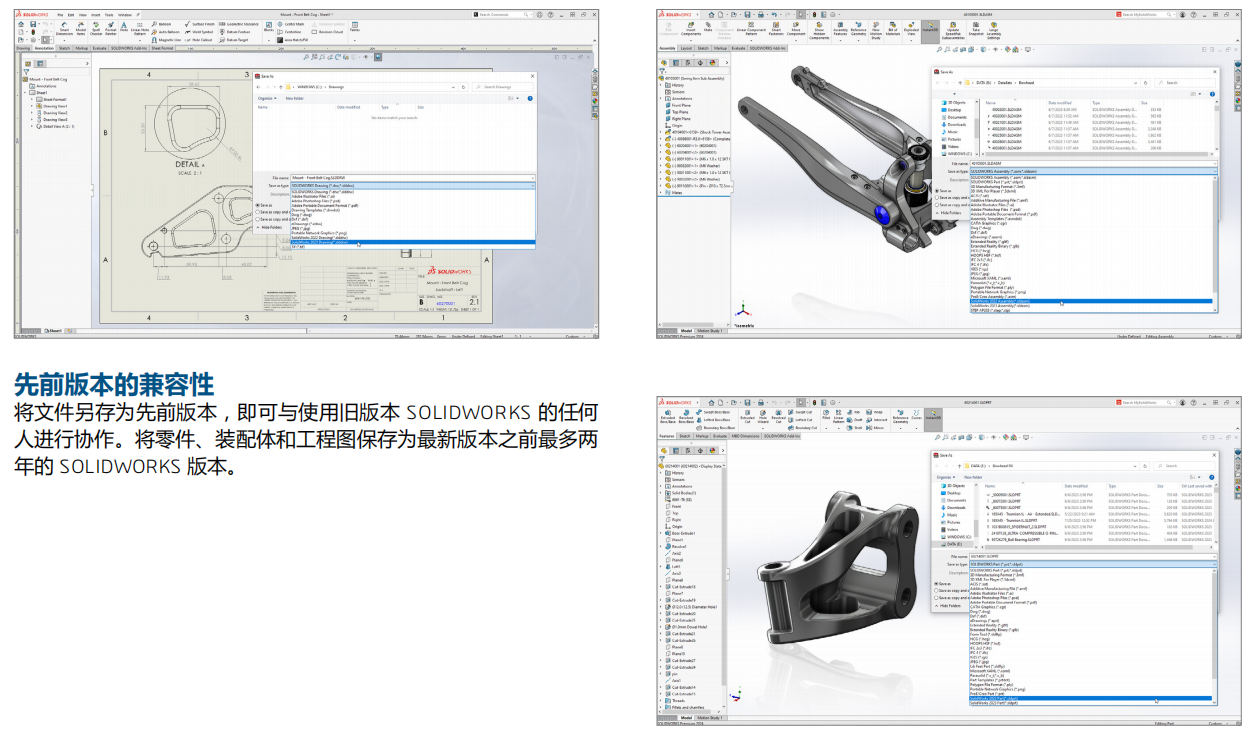Select the Magnetic Line tool
This screenshot has height=736, width=1254.
tap(166, 40)
